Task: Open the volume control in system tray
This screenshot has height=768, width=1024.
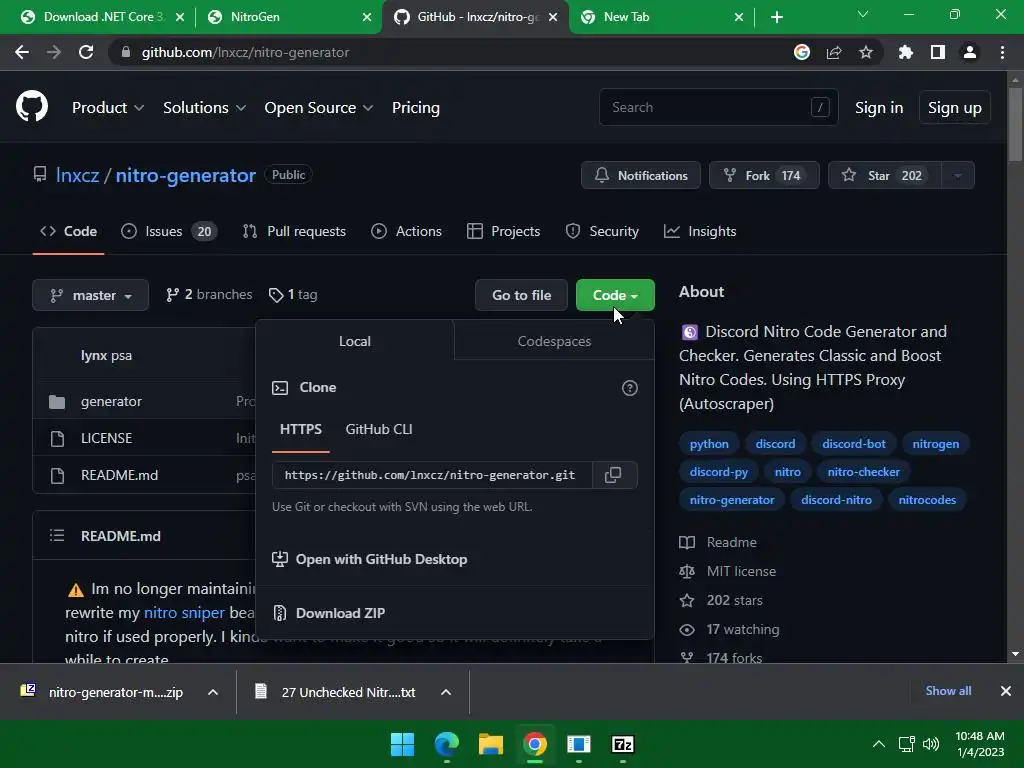Action: click(931, 744)
